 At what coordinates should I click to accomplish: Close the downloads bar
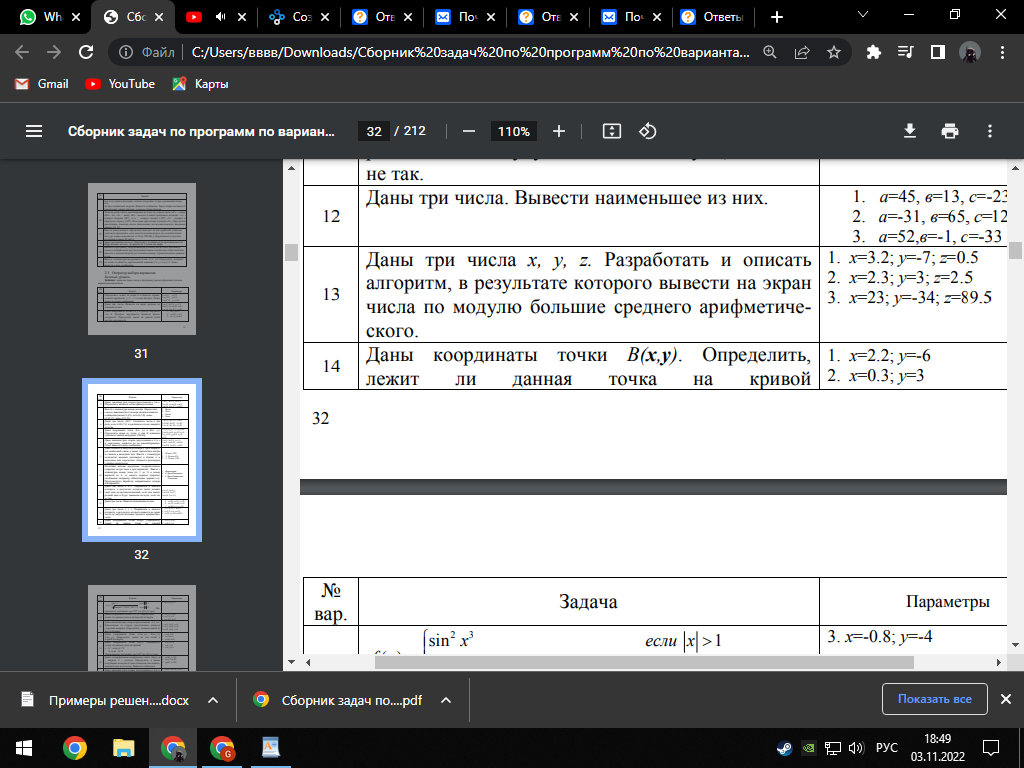1006,699
